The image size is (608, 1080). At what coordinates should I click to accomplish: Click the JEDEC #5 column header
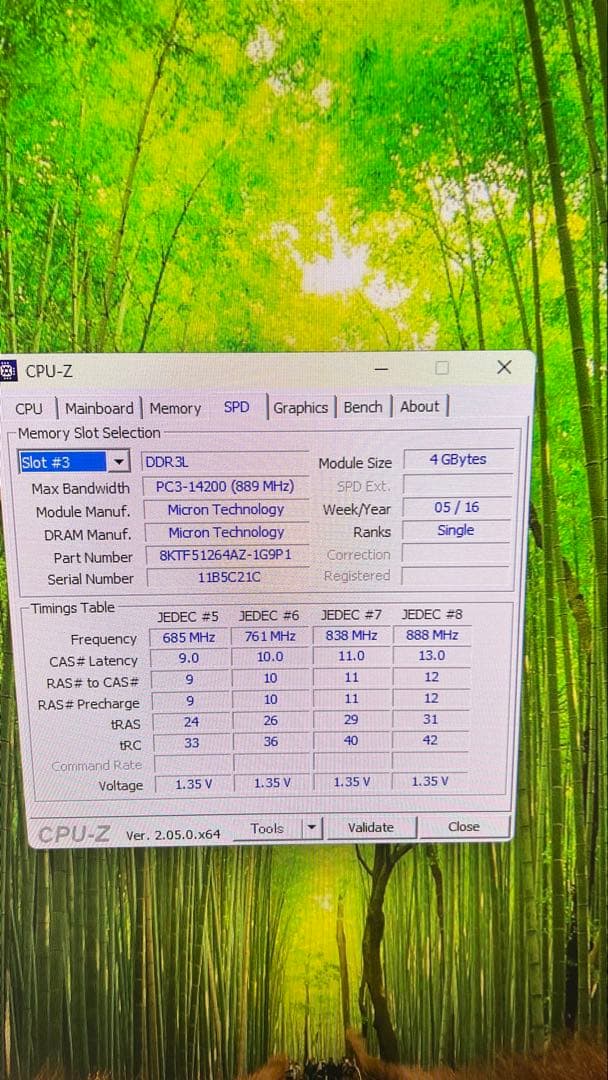(188, 616)
